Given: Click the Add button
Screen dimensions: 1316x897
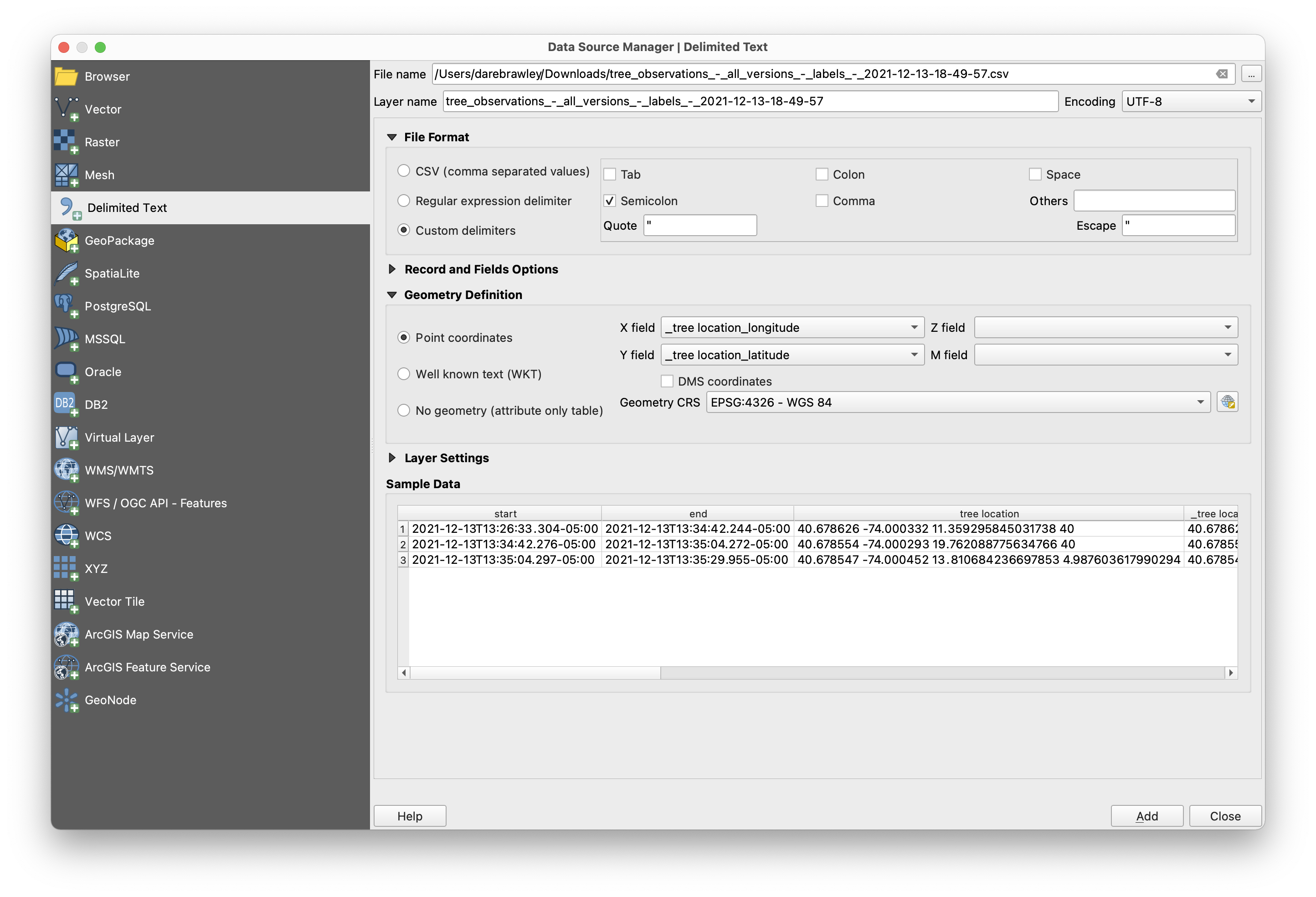Looking at the screenshot, I should point(1146,816).
